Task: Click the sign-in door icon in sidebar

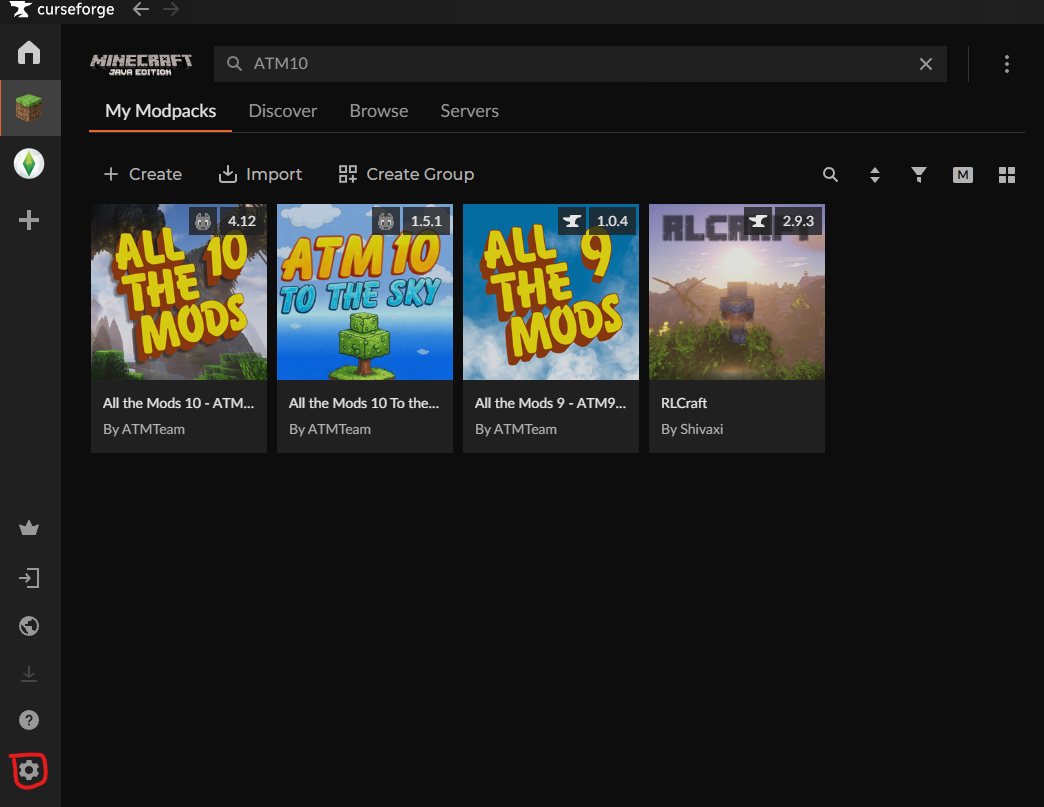Action: tap(29, 578)
